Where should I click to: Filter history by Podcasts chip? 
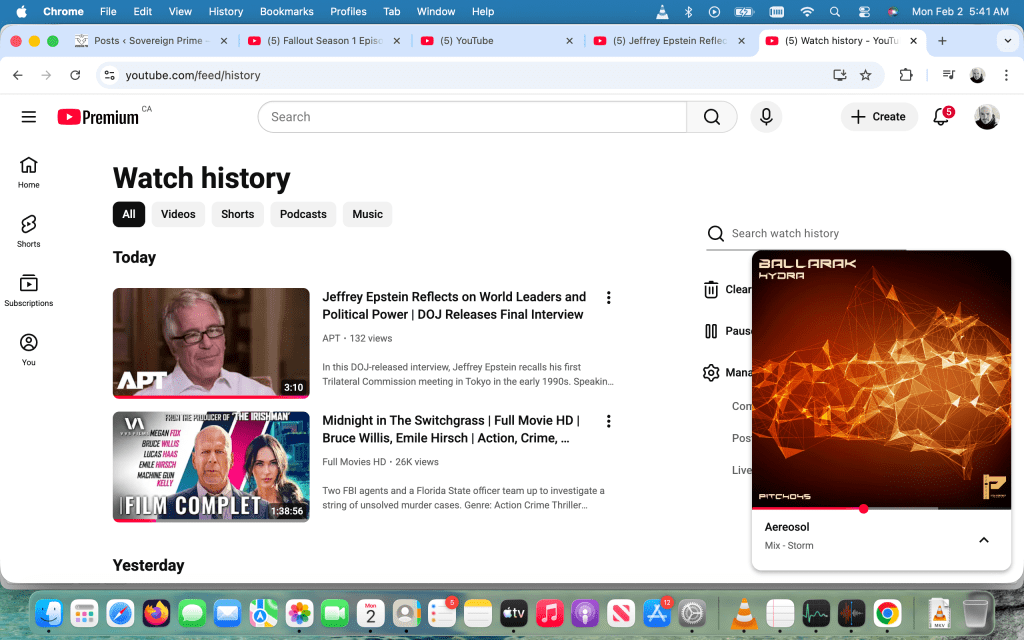303,214
